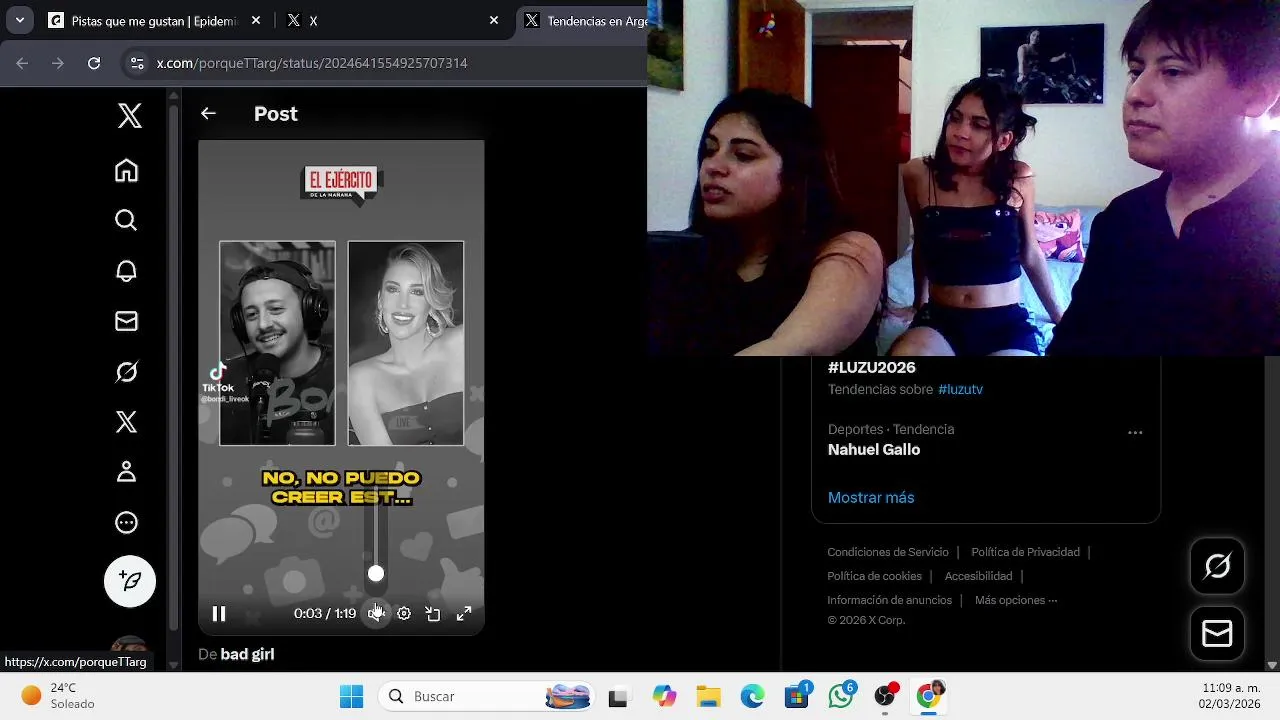The width and height of the screenshot is (1280, 720).
Task: Open Messages envelope in sidebar
Action: coord(126,321)
